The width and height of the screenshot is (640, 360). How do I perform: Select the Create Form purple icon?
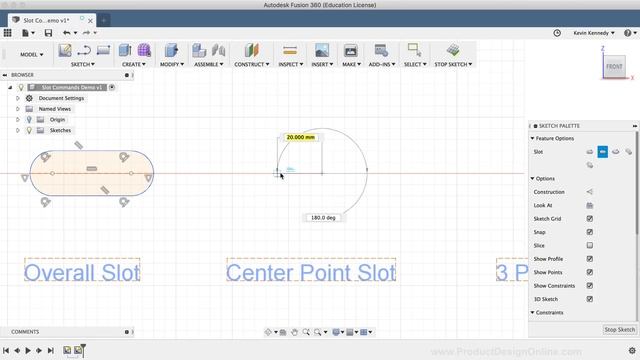click(144, 50)
